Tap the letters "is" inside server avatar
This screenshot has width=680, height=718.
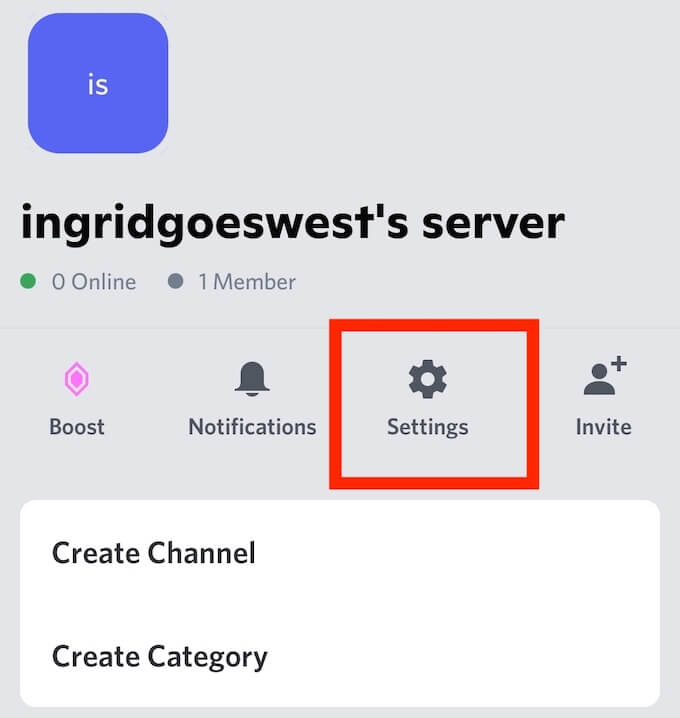tap(98, 85)
